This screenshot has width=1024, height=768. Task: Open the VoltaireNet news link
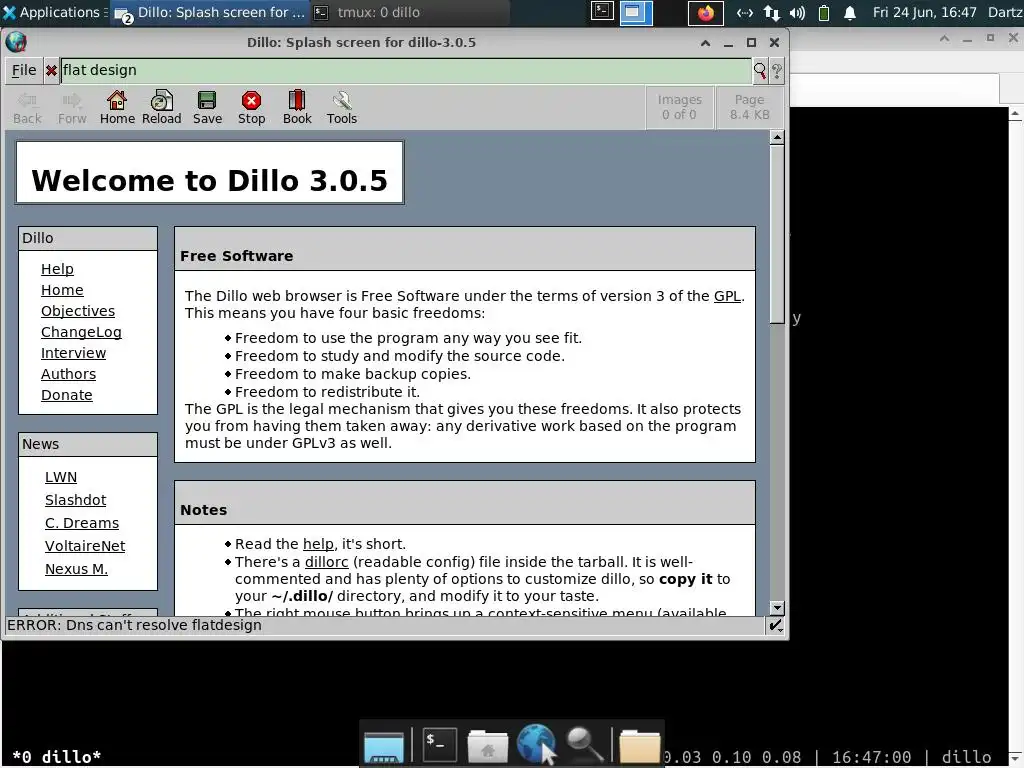coord(85,546)
